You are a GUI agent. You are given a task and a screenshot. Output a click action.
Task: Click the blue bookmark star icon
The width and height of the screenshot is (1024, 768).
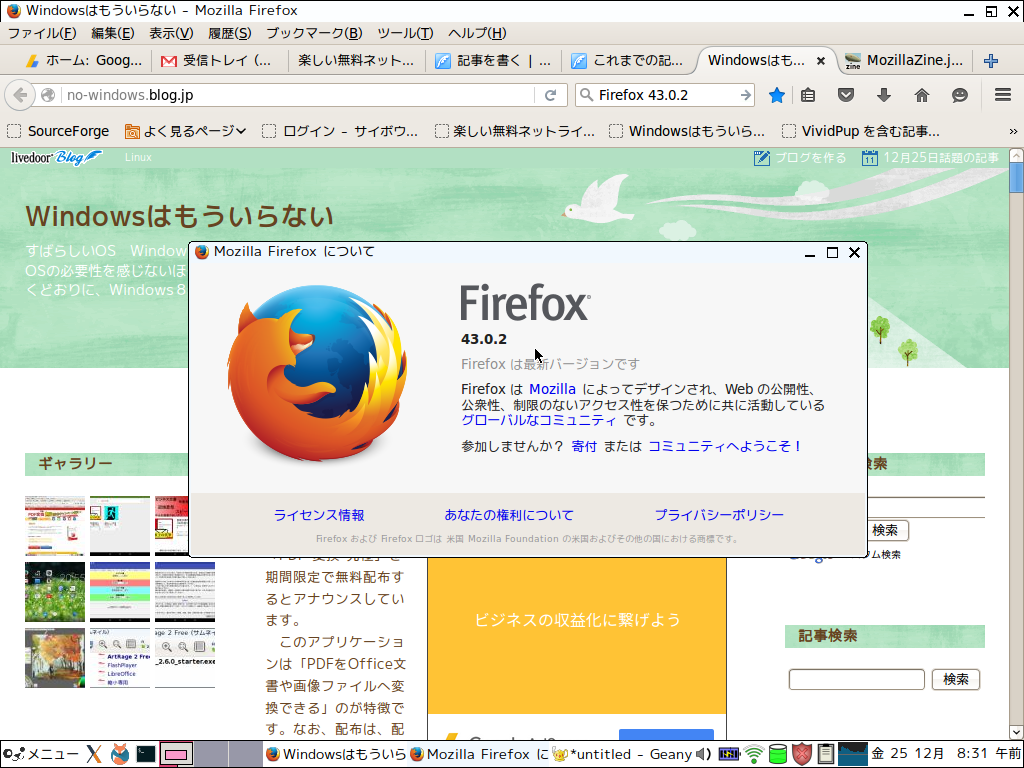tap(776, 95)
